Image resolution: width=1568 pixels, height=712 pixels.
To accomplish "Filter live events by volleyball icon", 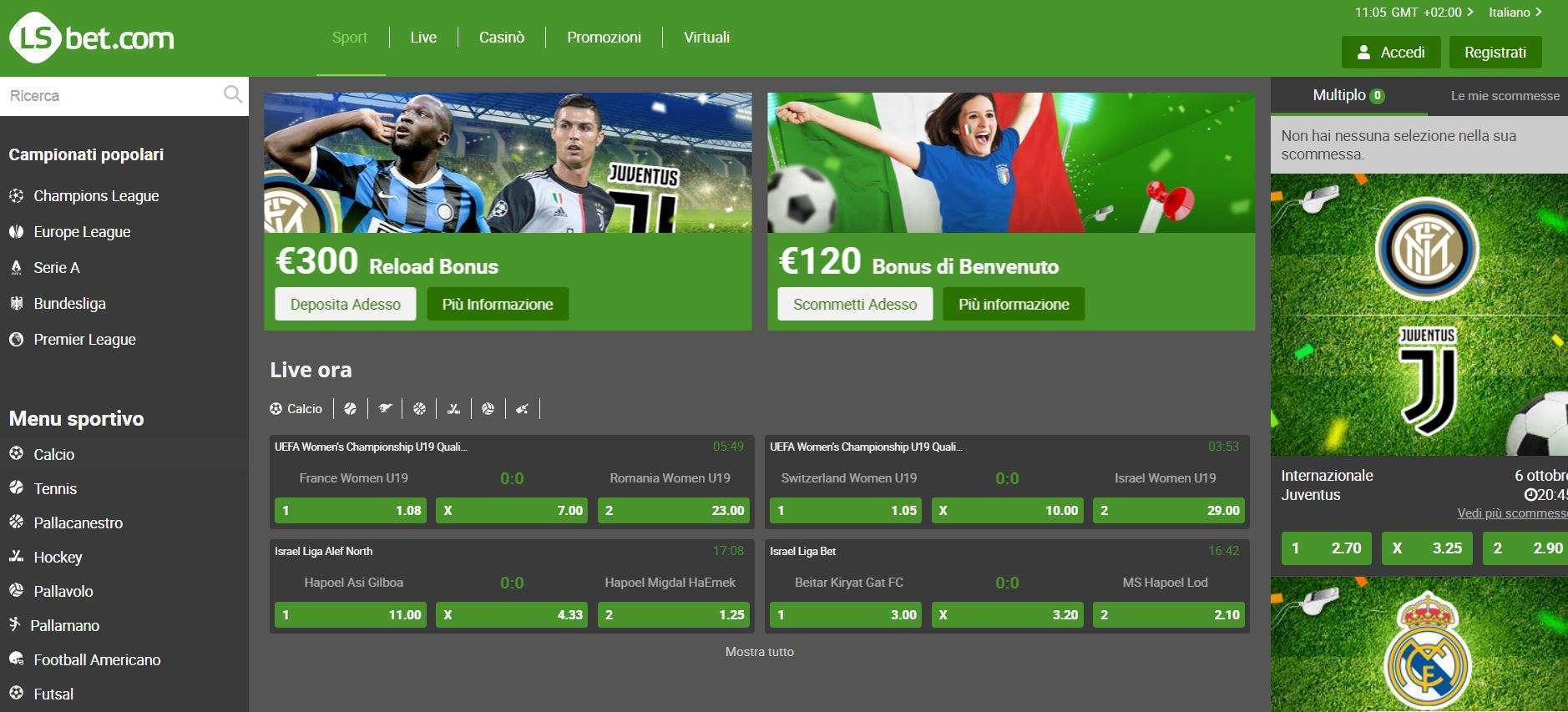I will pyautogui.click(x=488, y=408).
